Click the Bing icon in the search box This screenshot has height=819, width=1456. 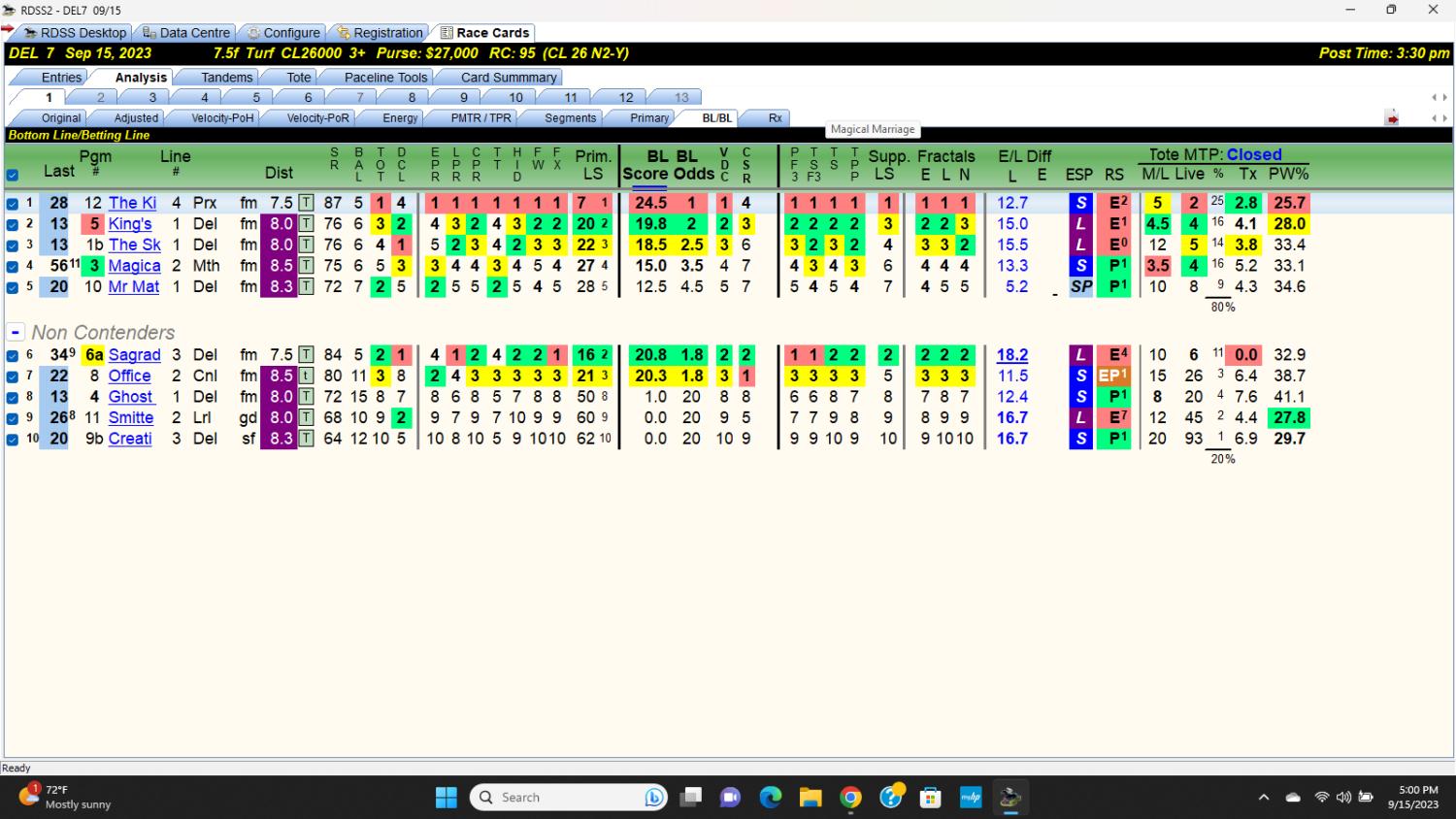pyautogui.click(x=654, y=798)
